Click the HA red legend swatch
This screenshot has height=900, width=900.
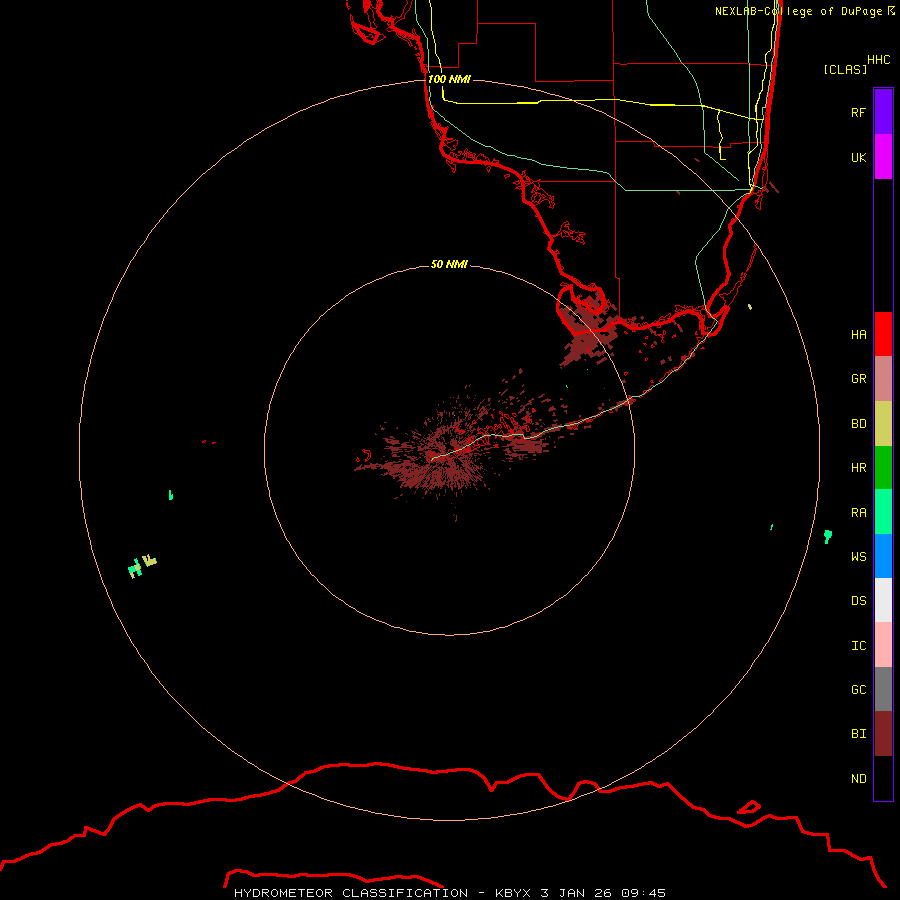[883, 334]
